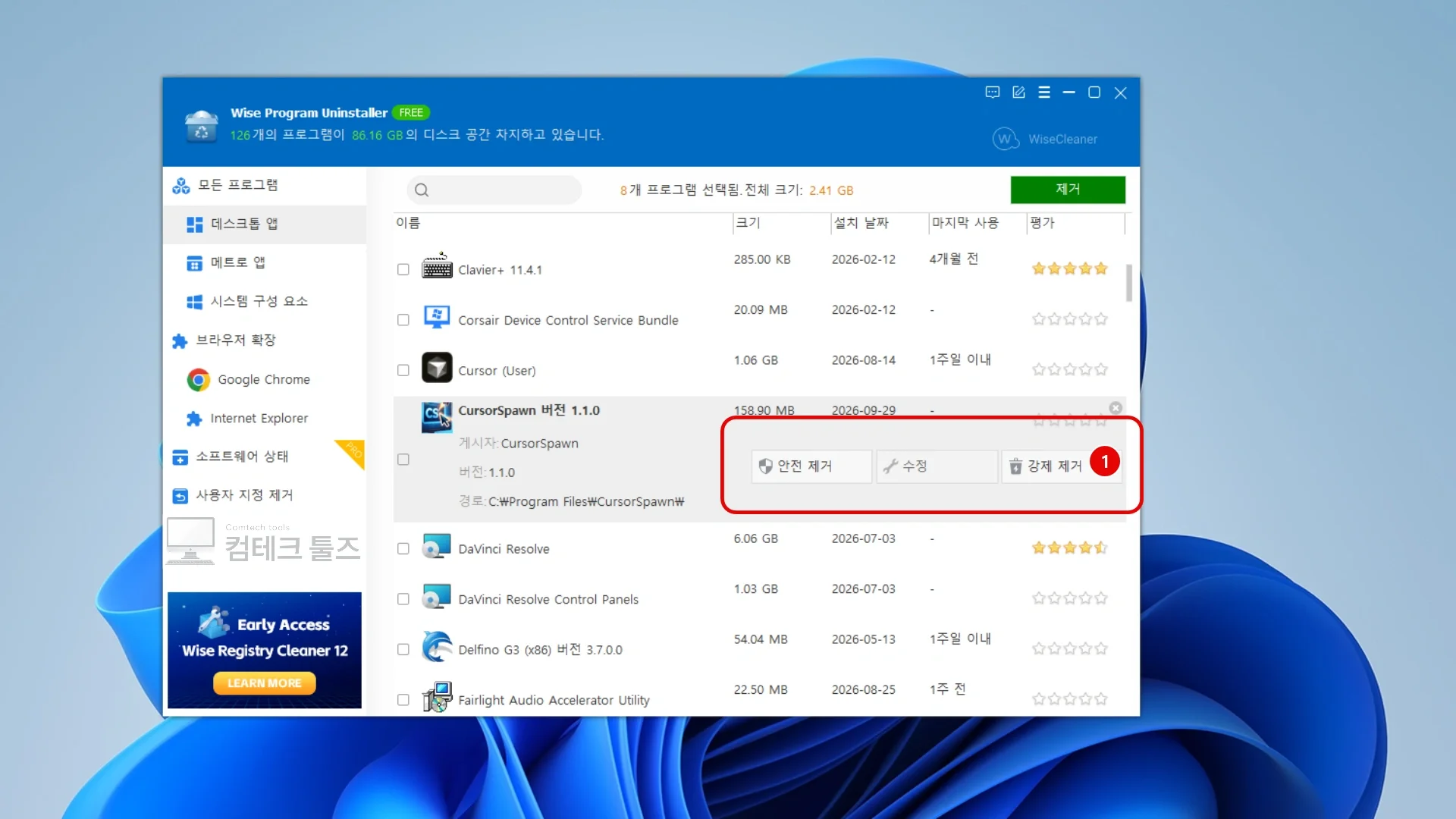The image size is (1456, 819).
Task: Check the DaVinci Resolve Control Panels checkbox
Action: click(403, 599)
